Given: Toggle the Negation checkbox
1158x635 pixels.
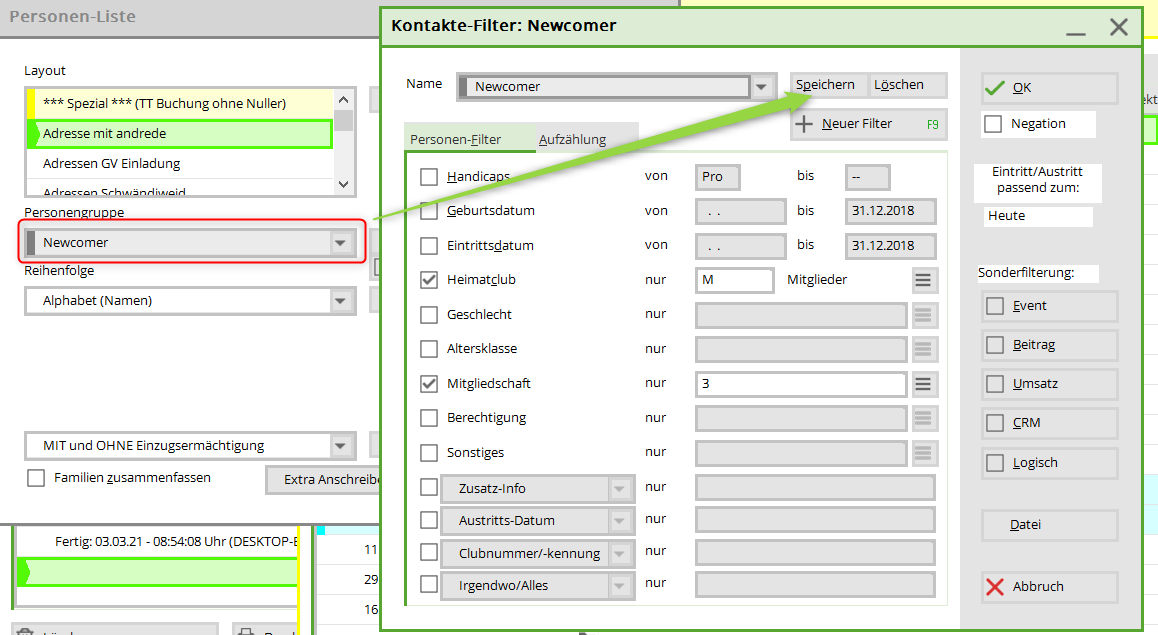Looking at the screenshot, I should pyautogui.click(x=993, y=124).
